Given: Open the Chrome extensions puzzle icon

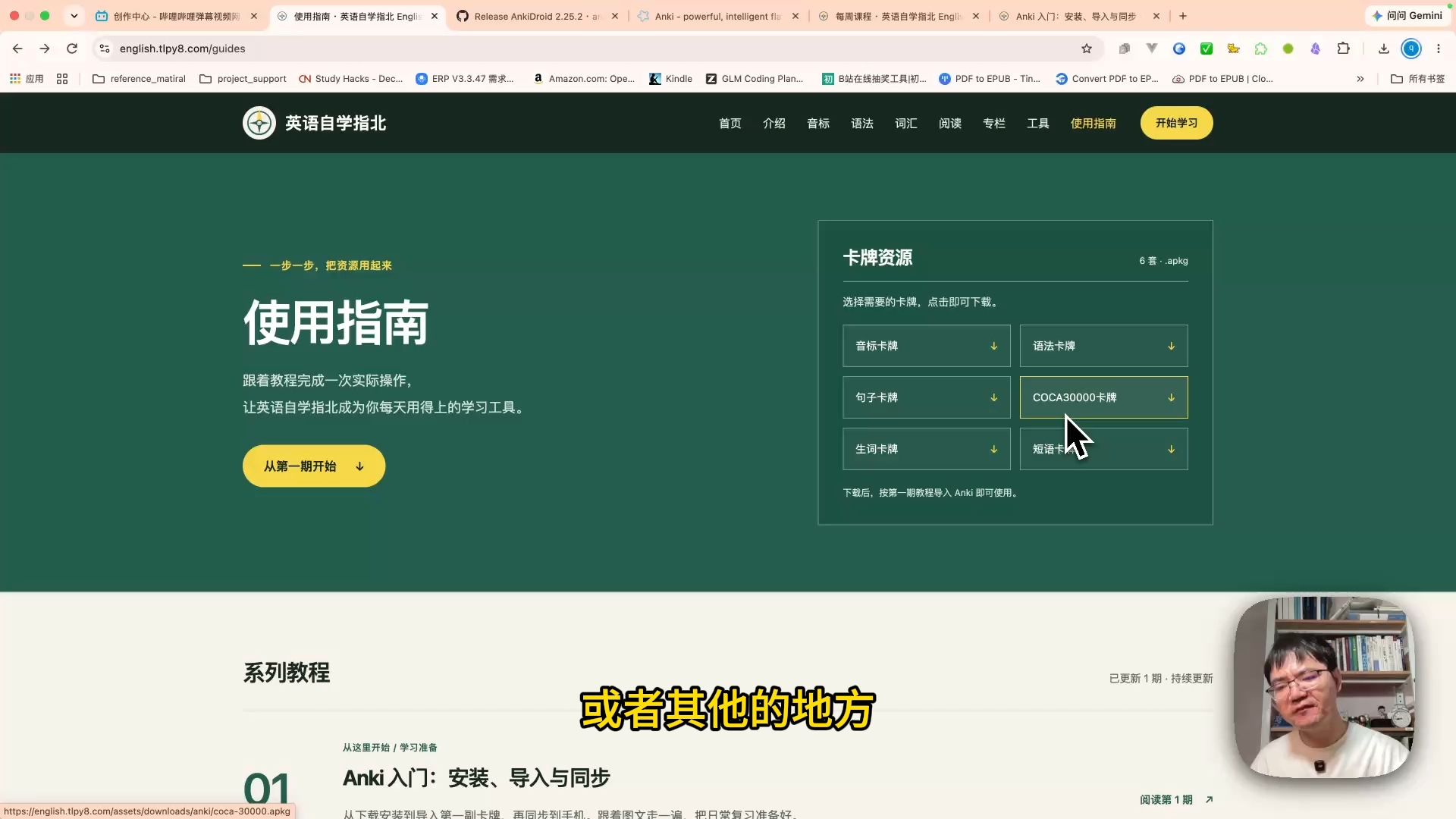Looking at the screenshot, I should point(1343,49).
